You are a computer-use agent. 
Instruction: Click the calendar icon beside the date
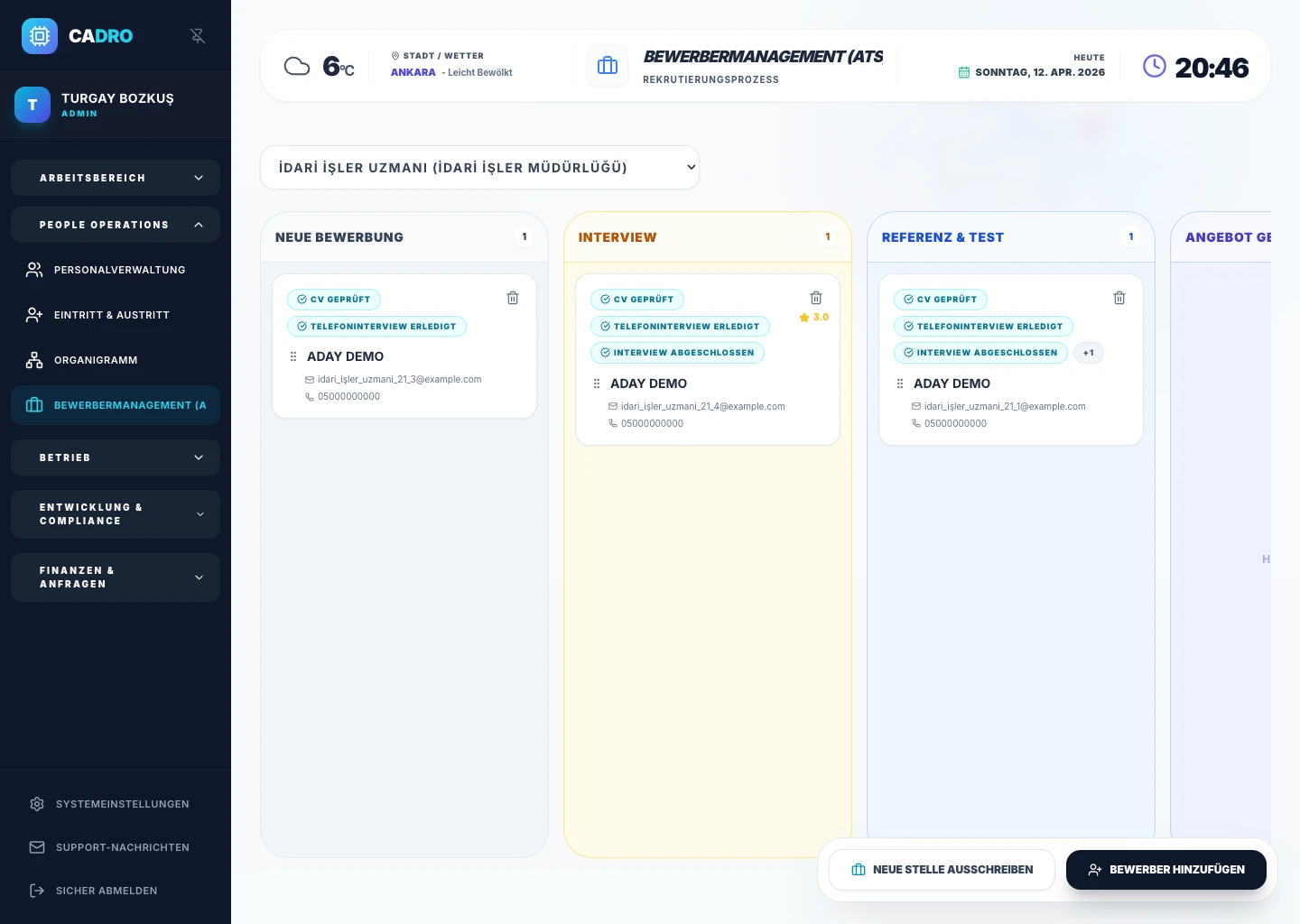click(x=963, y=72)
